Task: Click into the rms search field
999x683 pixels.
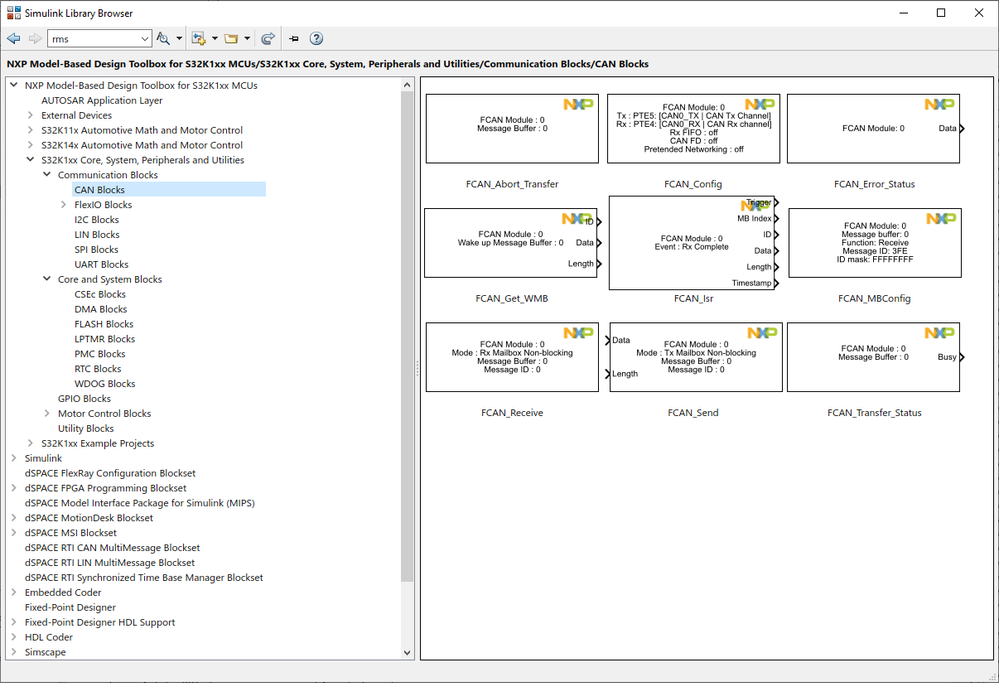Action: click(x=94, y=39)
